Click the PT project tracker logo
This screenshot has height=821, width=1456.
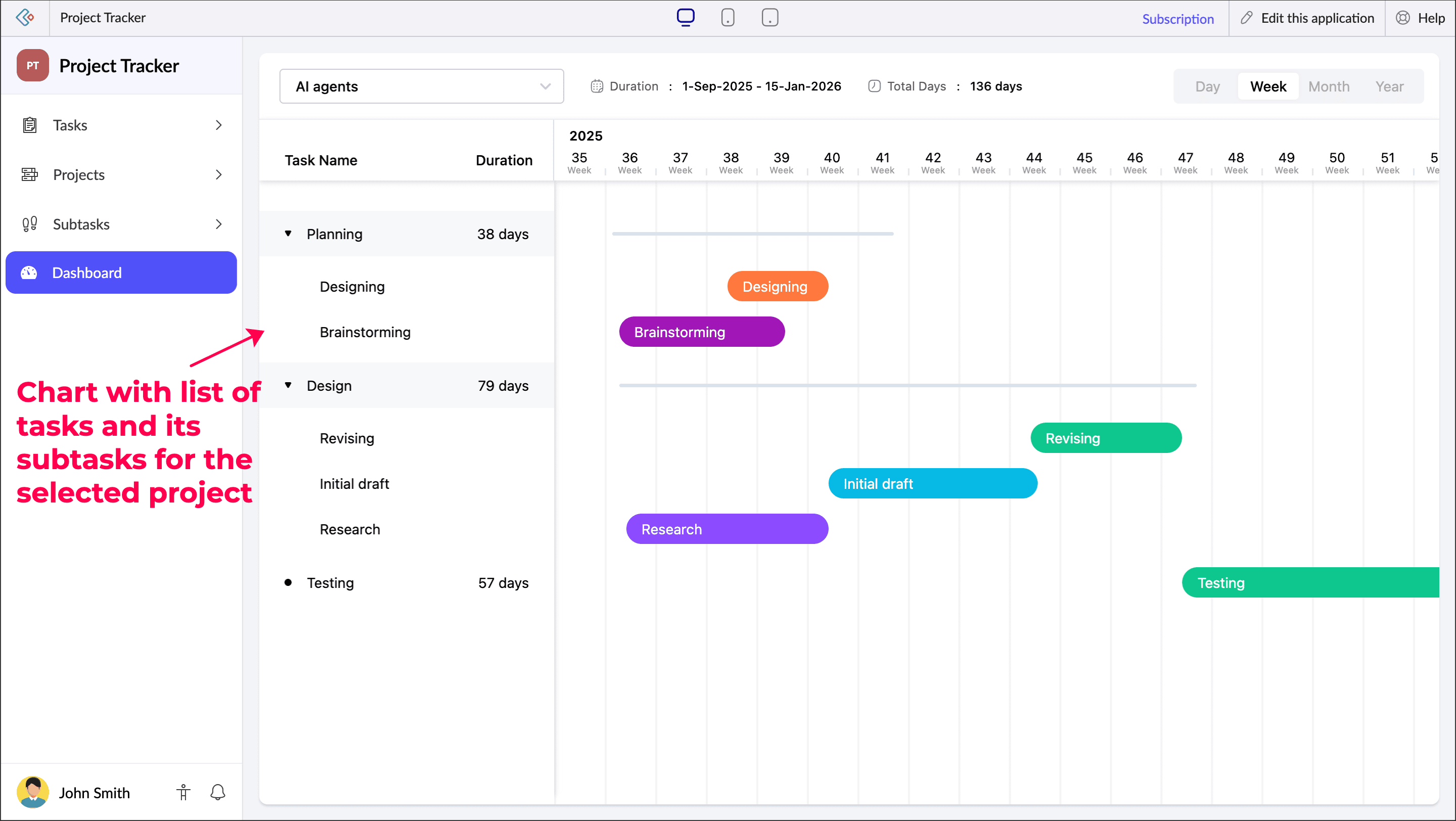[33, 66]
